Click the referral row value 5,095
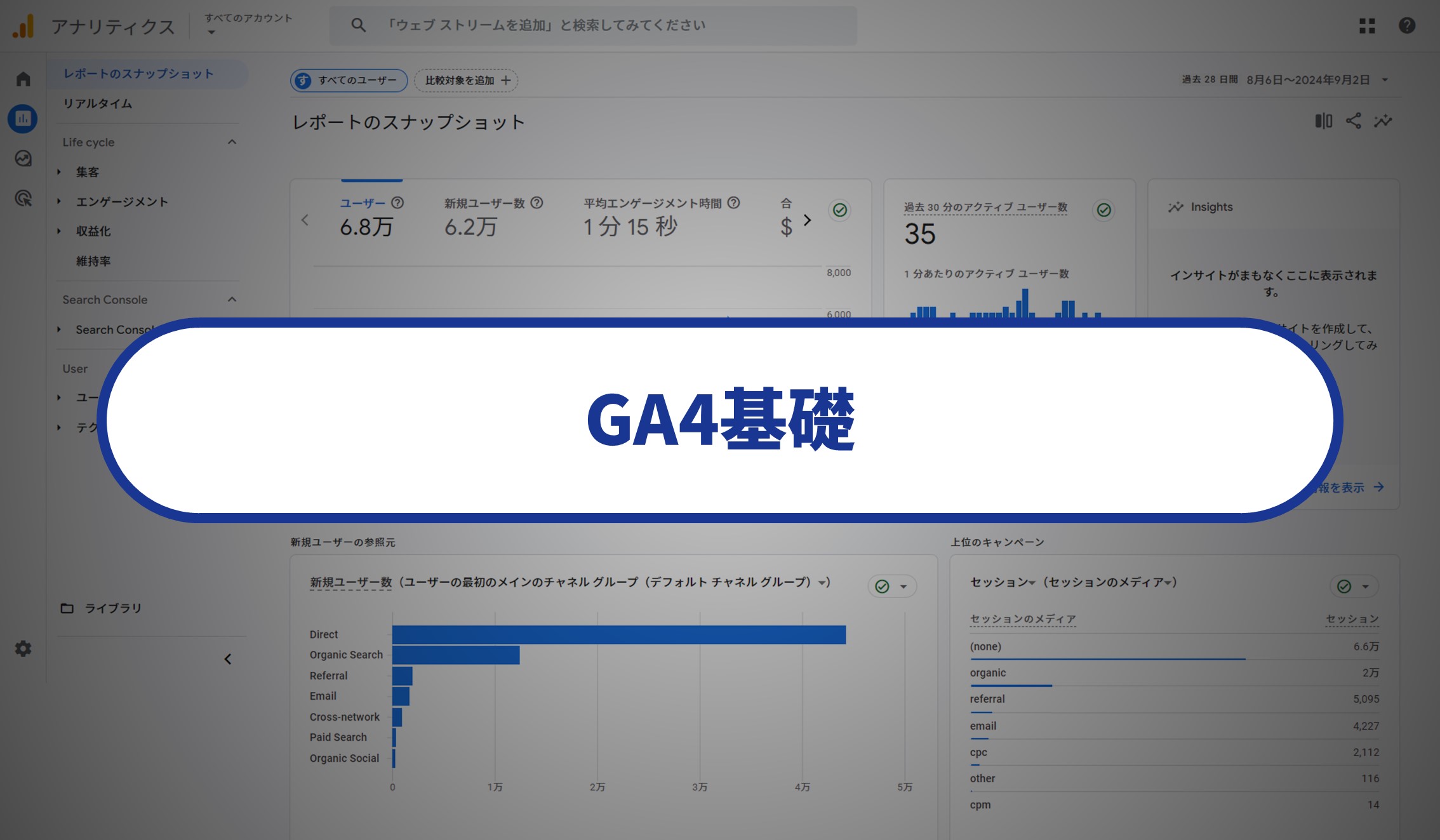The image size is (1440, 840). 1366,699
